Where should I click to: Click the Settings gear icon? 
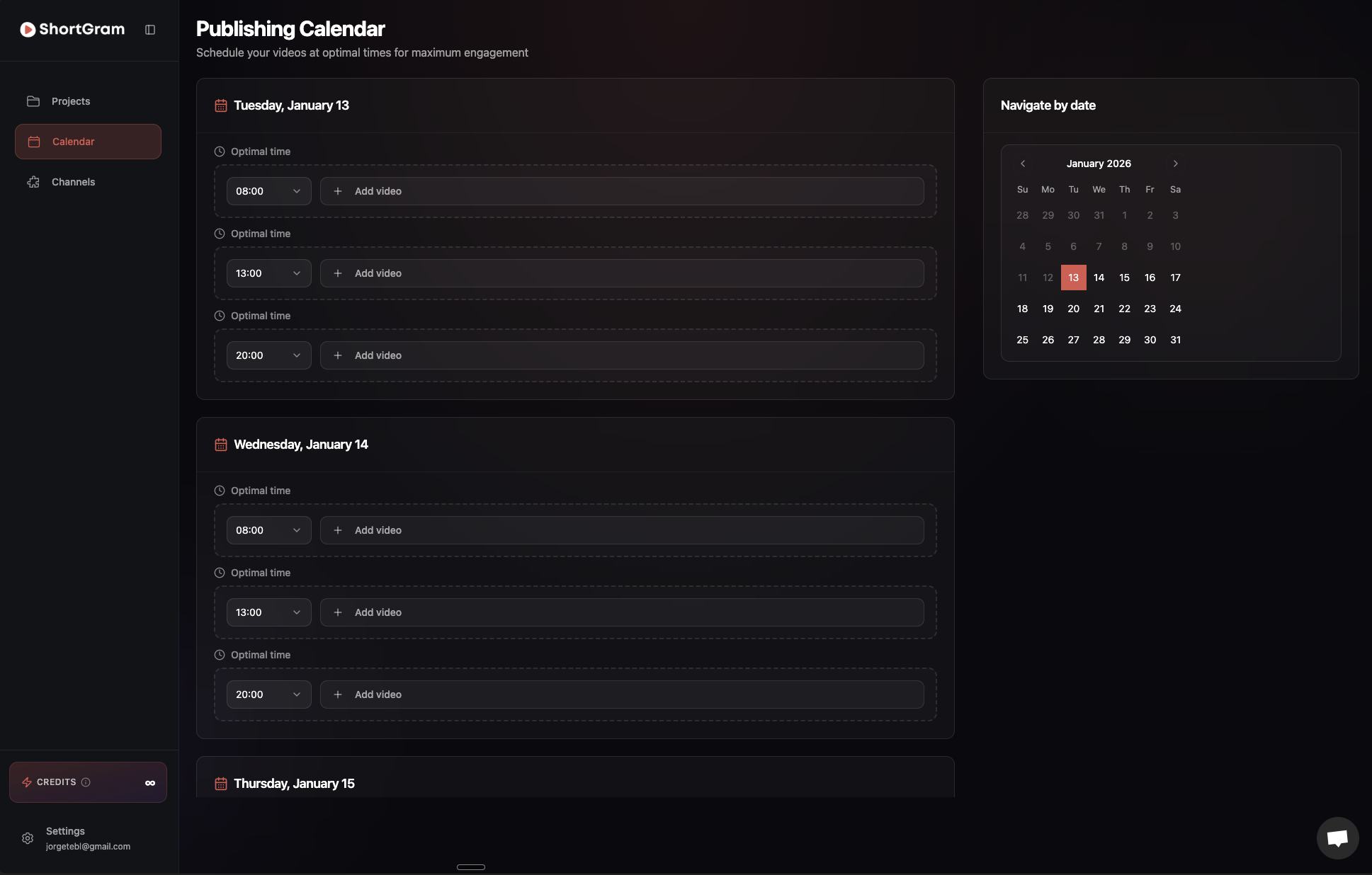[28, 838]
